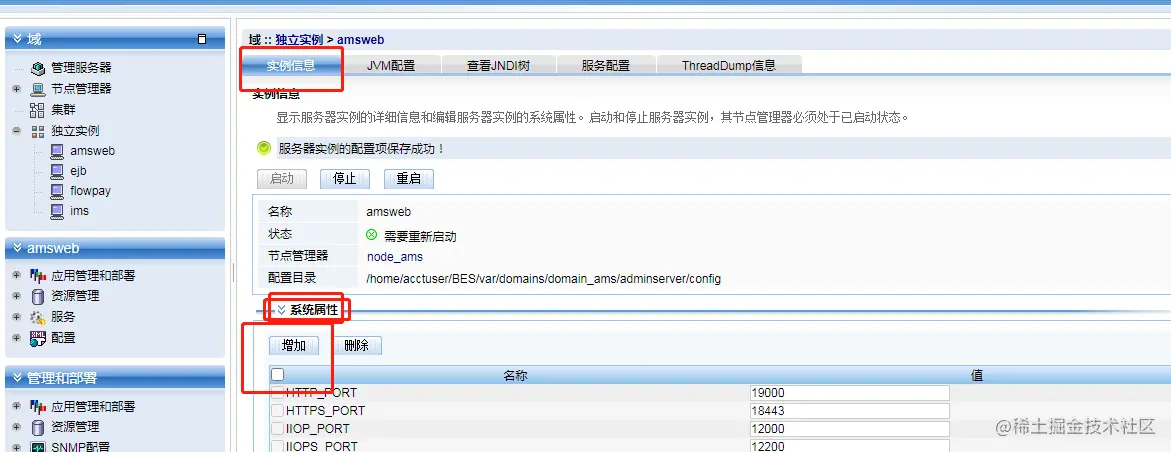Collapse the amsweb panel header chevron
This screenshot has width=1171, height=452.
coord(18,249)
